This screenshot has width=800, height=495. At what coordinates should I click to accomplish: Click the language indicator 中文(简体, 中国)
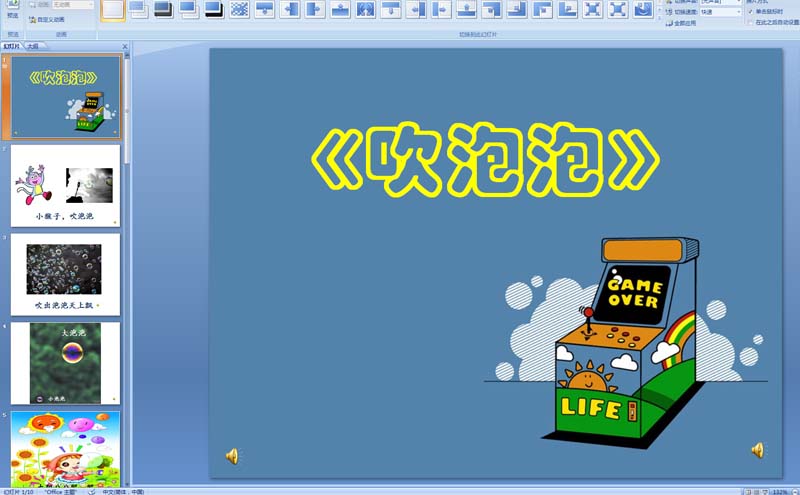click(x=123, y=492)
